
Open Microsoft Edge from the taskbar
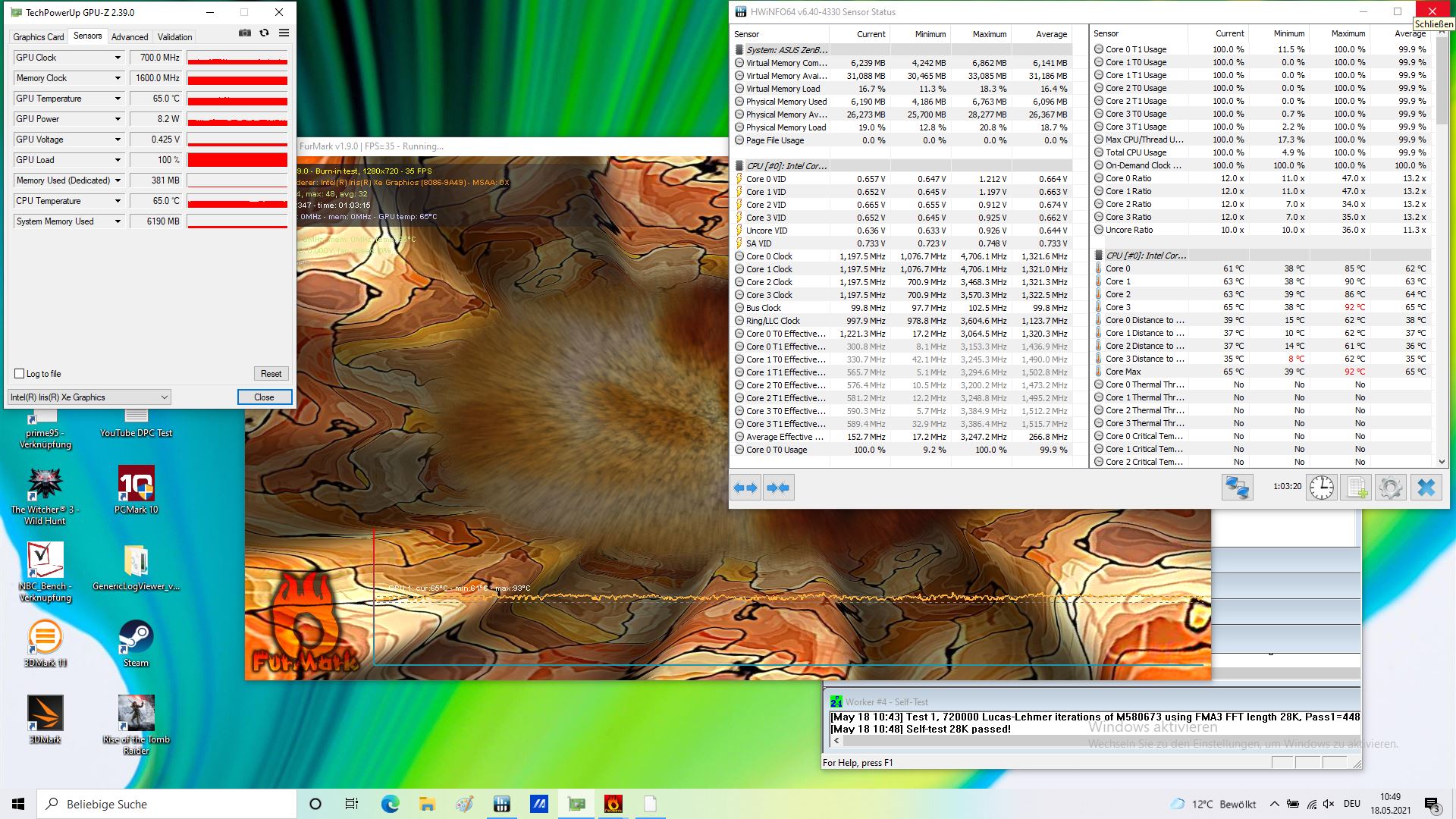(390, 804)
